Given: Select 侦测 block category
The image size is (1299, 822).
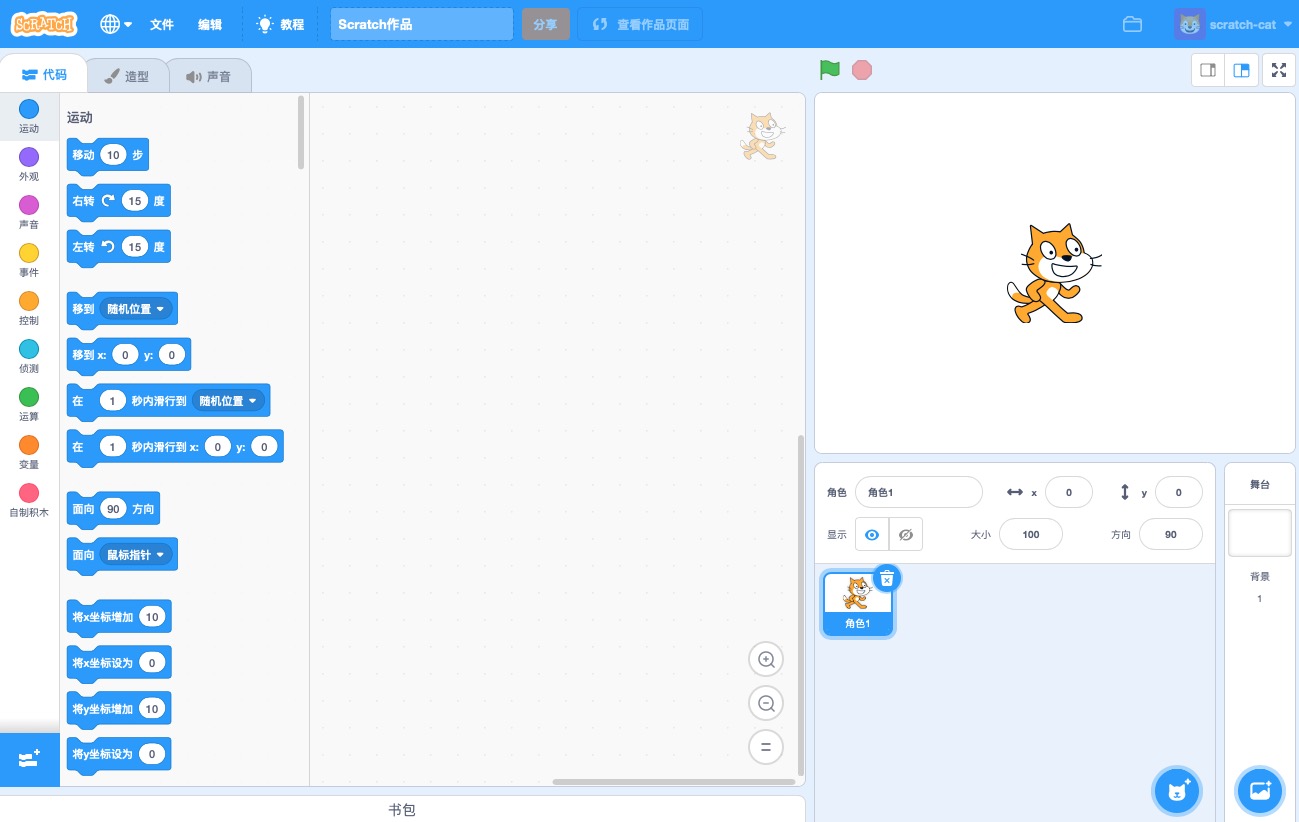Looking at the screenshot, I should [x=29, y=356].
